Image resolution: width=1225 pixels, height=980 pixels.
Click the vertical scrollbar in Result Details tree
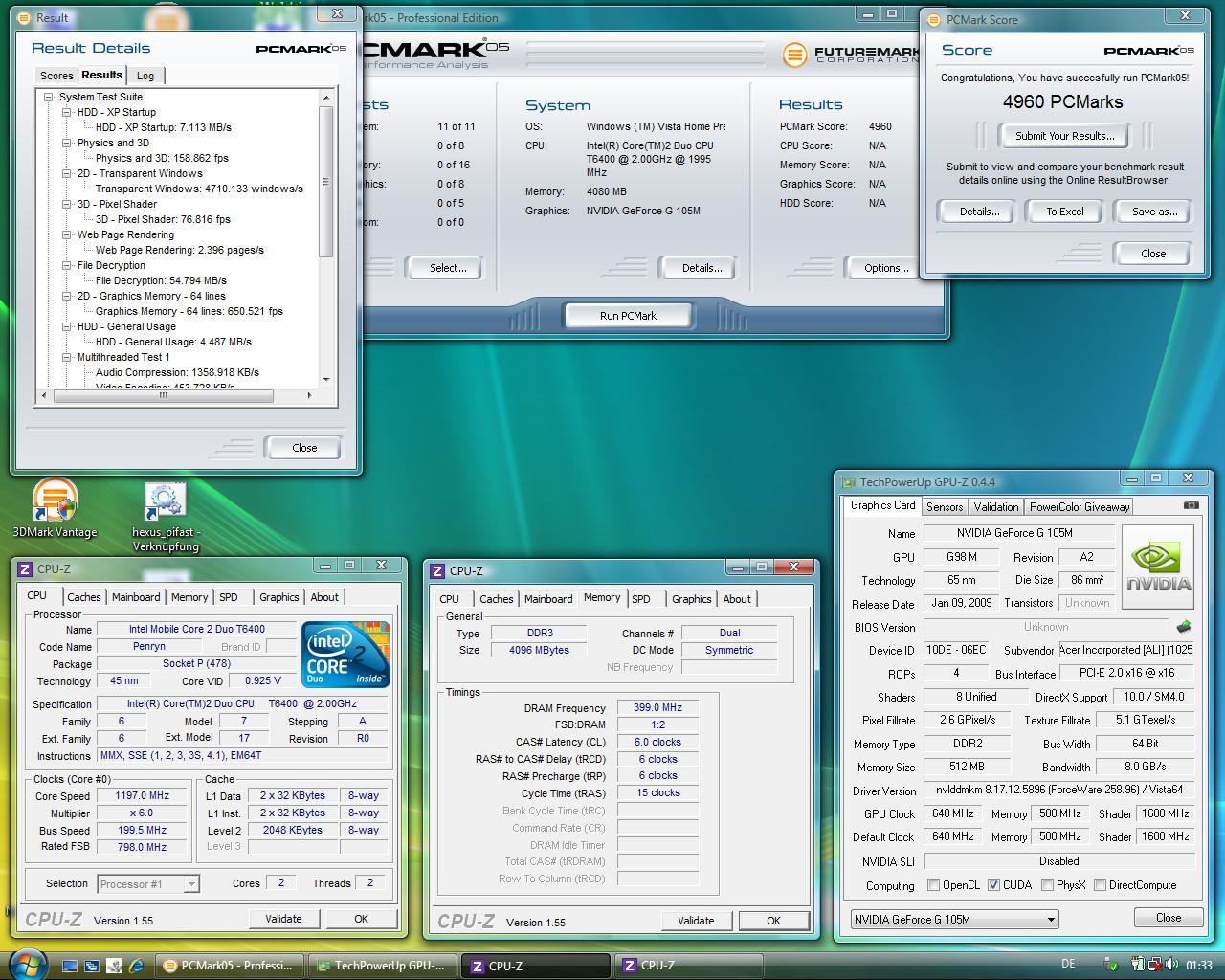point(326,182)
